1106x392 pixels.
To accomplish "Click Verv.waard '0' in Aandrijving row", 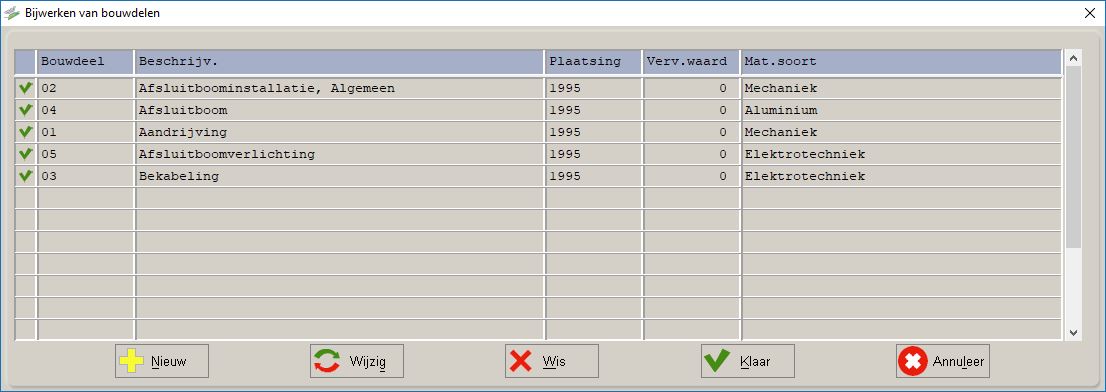I will pyautogui.click(x=691, y=133).
